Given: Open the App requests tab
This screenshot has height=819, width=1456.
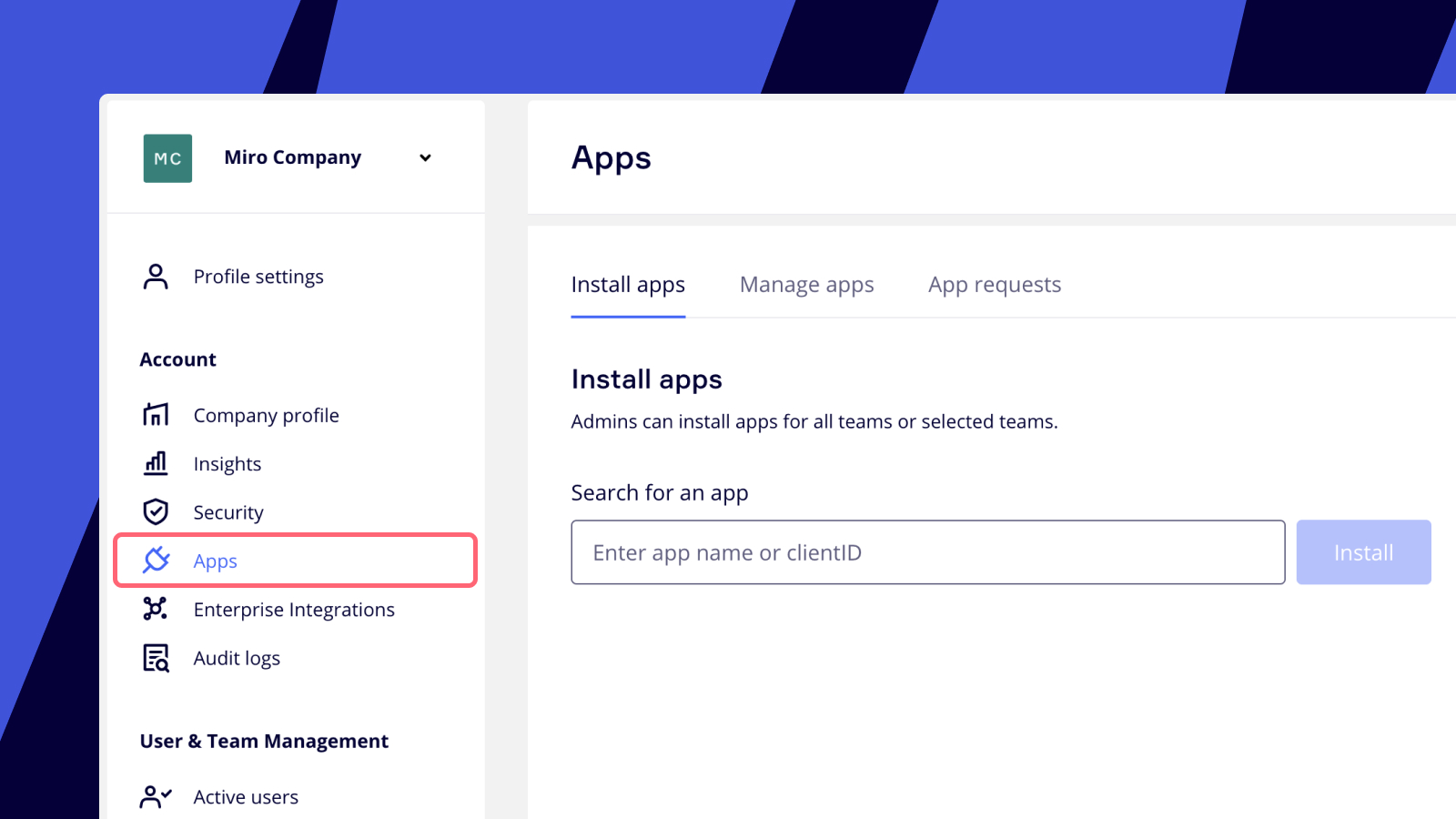Looking at the screenshot, I should [x=994, y=285].
